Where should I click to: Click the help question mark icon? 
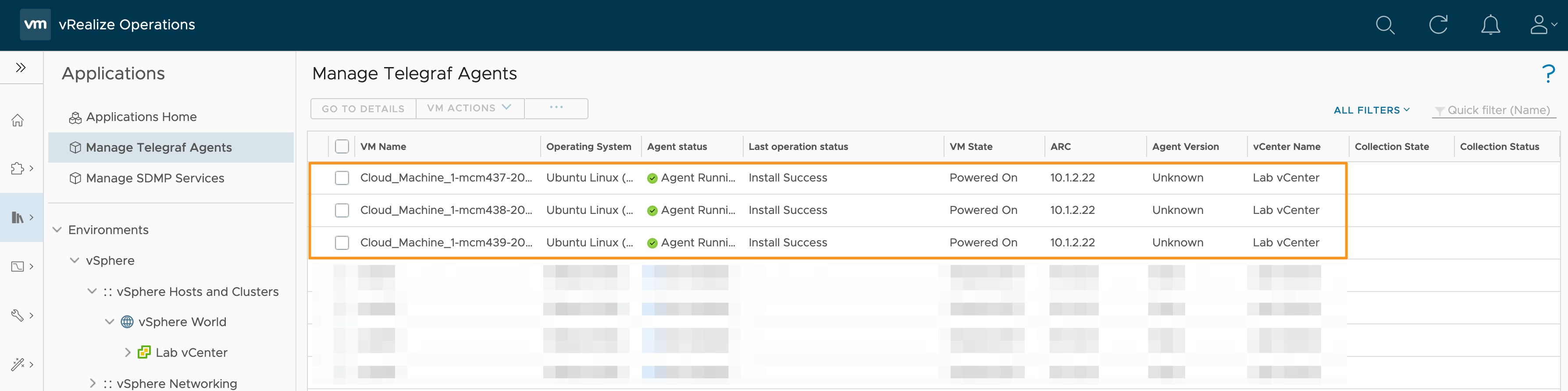pyautogui.click(x=1549, y=74)
